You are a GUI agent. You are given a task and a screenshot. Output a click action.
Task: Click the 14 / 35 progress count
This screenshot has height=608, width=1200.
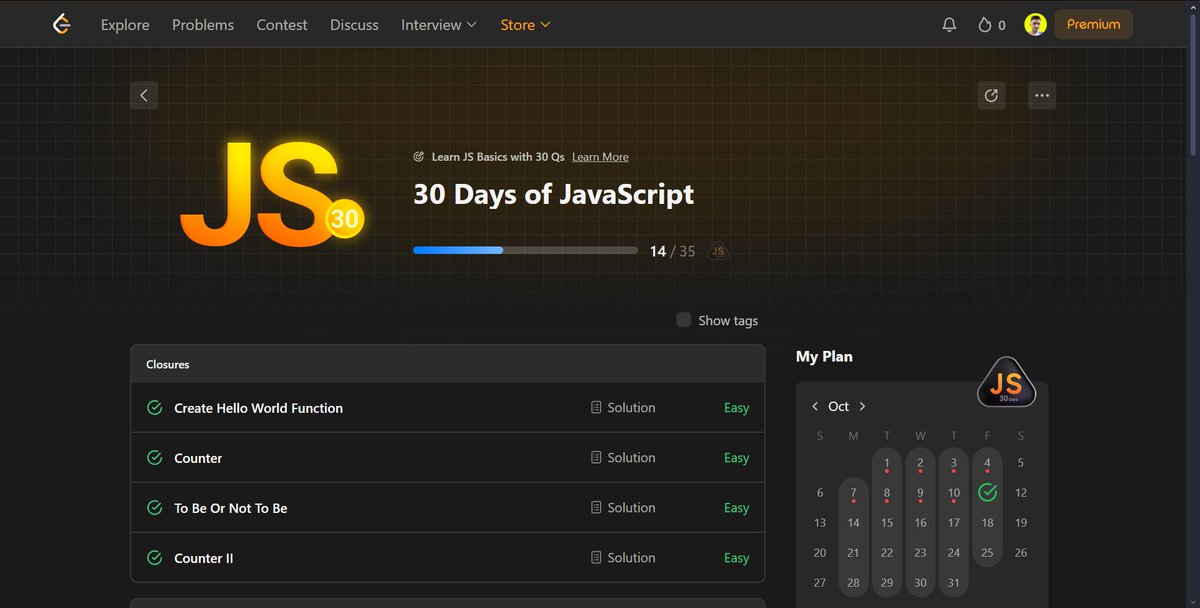[x=672, y=251]
